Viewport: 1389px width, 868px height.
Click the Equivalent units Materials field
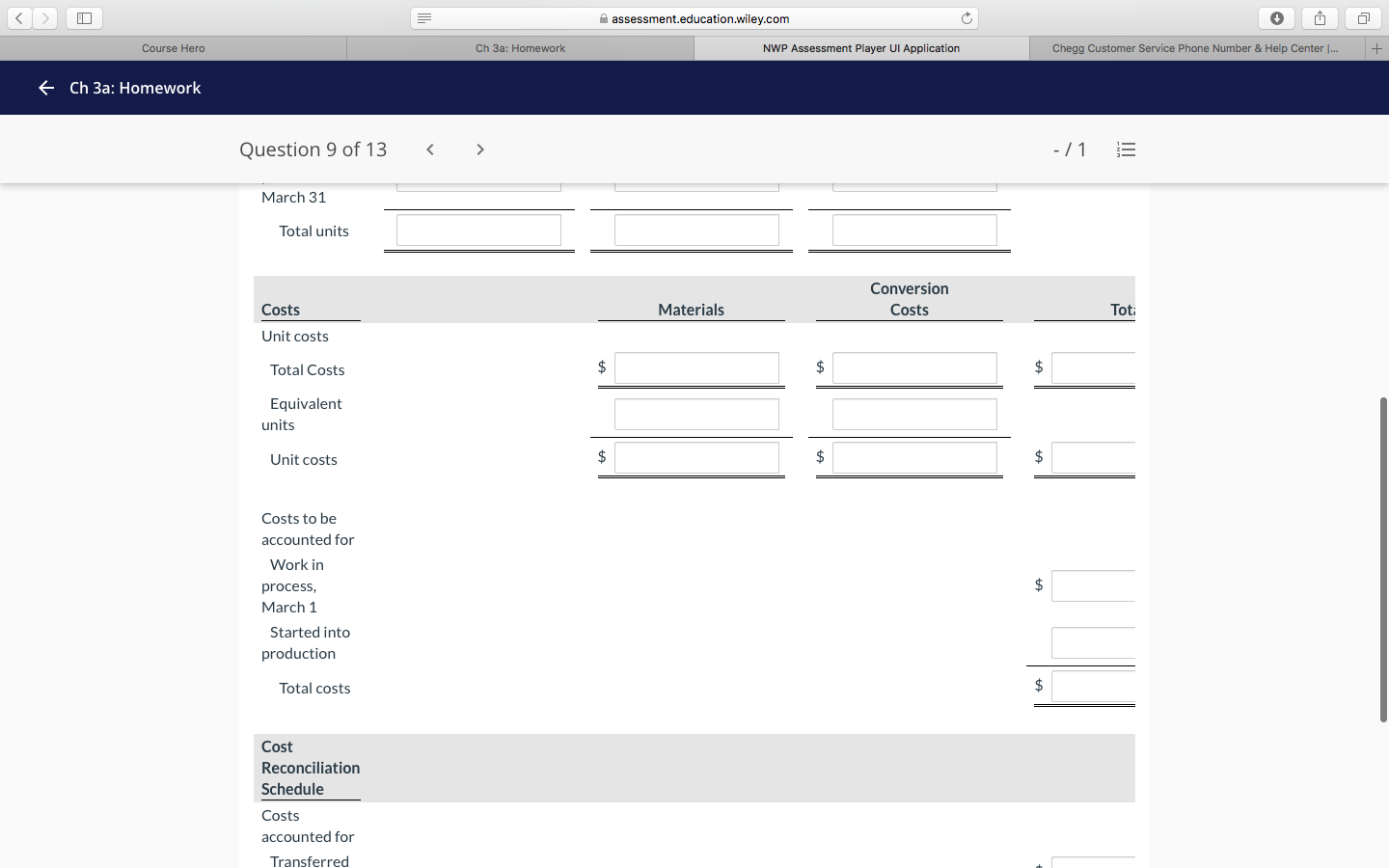pyautogui.click(x=696, y=415)
